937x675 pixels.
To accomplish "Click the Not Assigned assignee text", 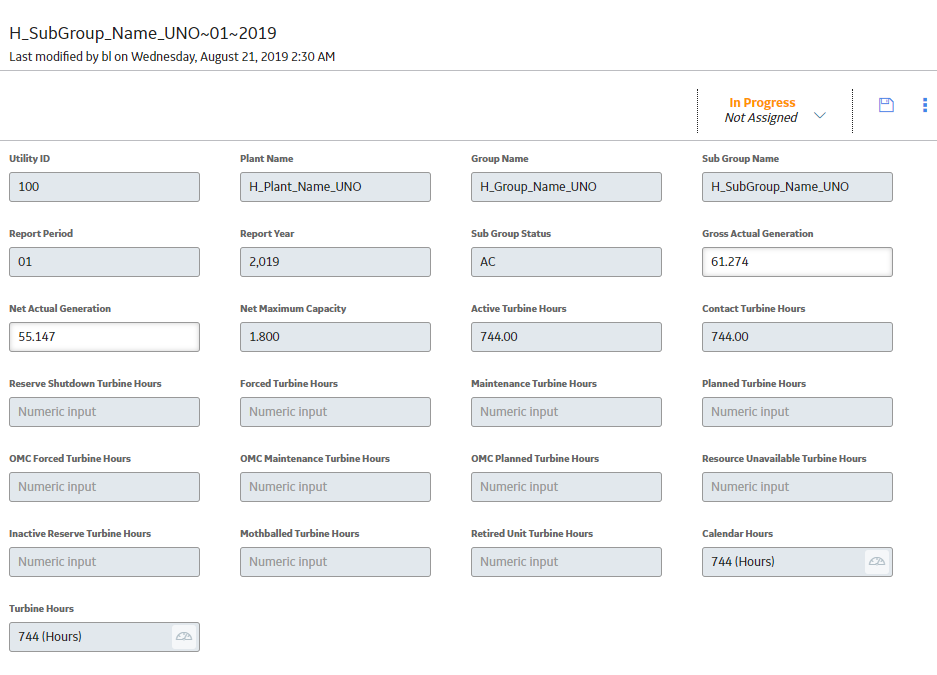I will [x=761, y=118].
